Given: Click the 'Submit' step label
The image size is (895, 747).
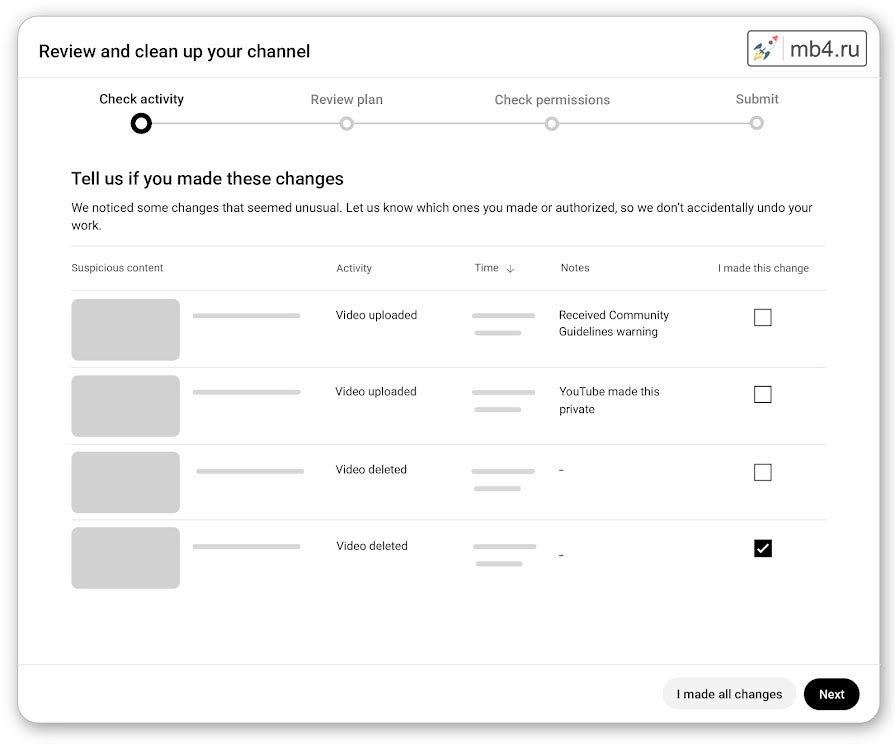Looking at the screenshot, I should pos(757,99).
